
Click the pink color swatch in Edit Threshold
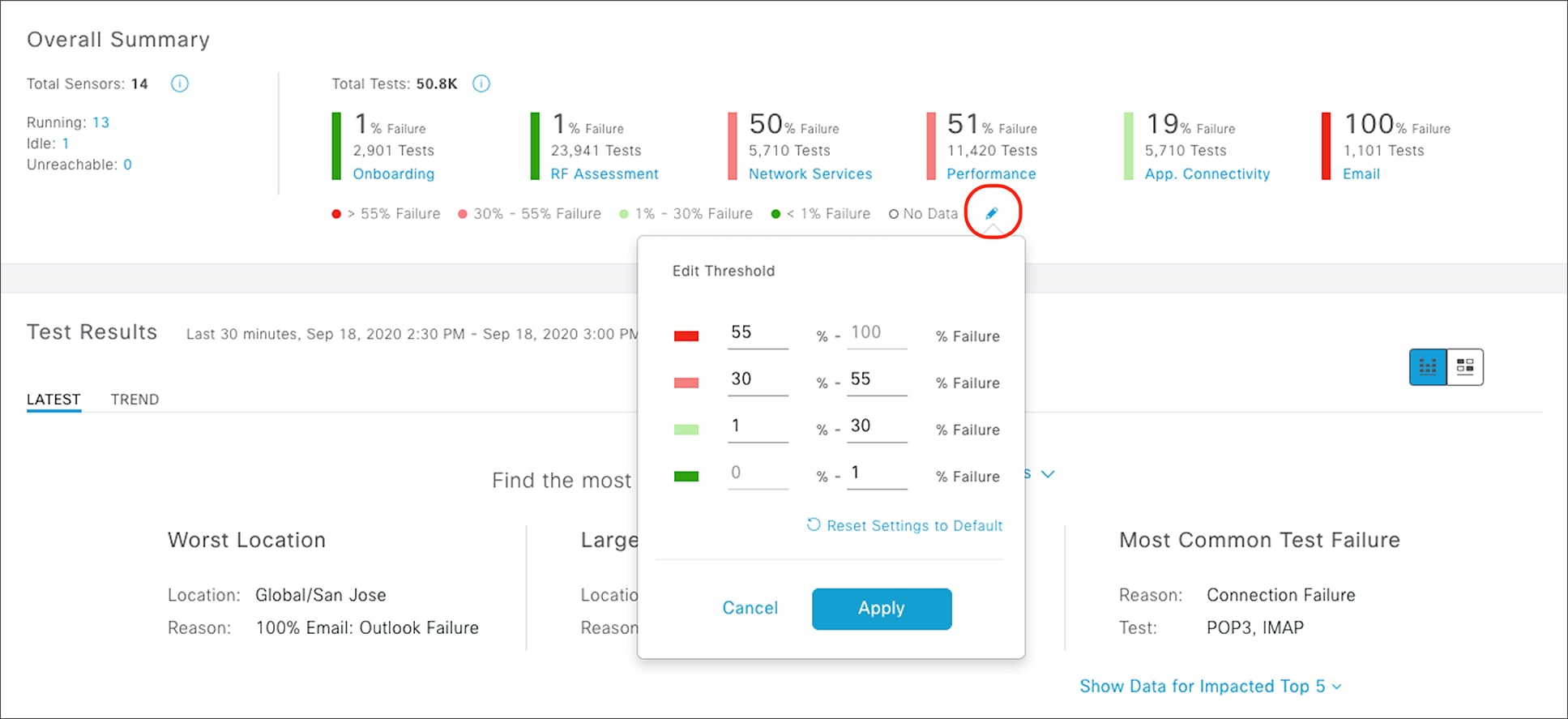tap(686, 383)
